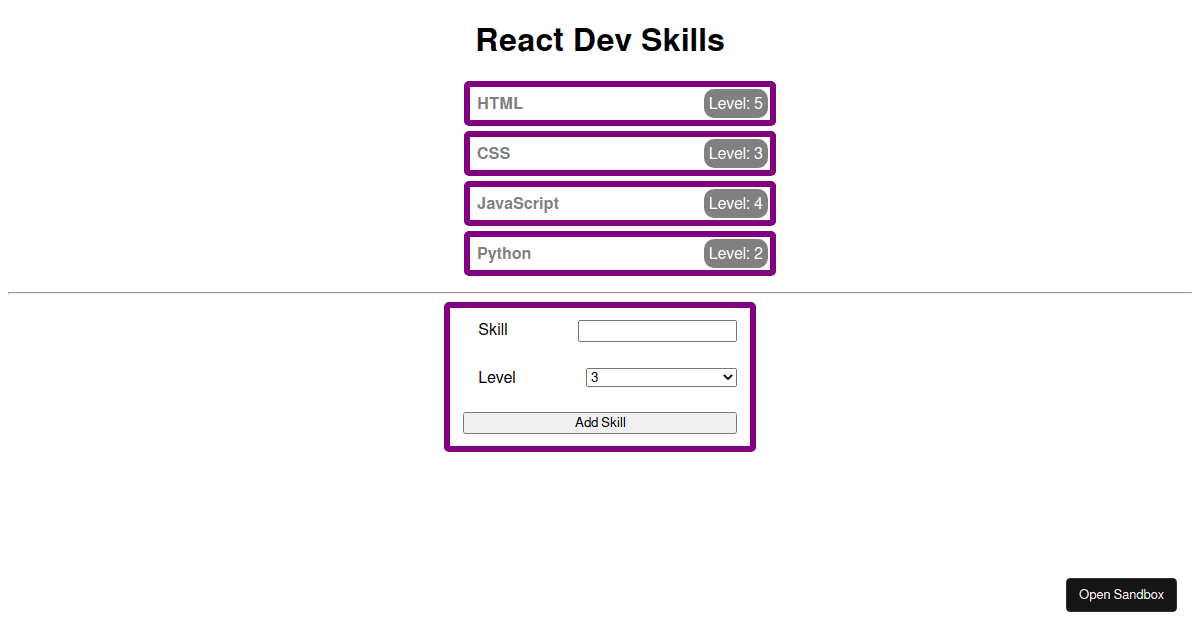This screenshot has height=630, width=1200.
Task: Click the JavaScript skill name text
Action: point(518,203)
